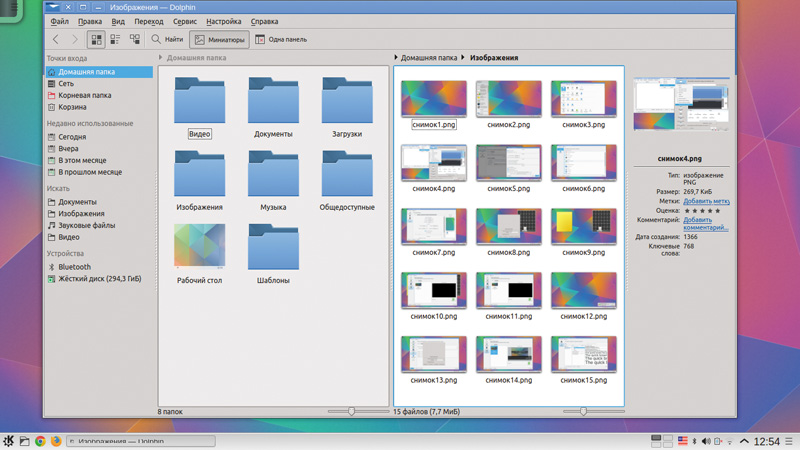Select the Изображения folder icon
The width and height of the screenshot is (800, 450).
199,173
